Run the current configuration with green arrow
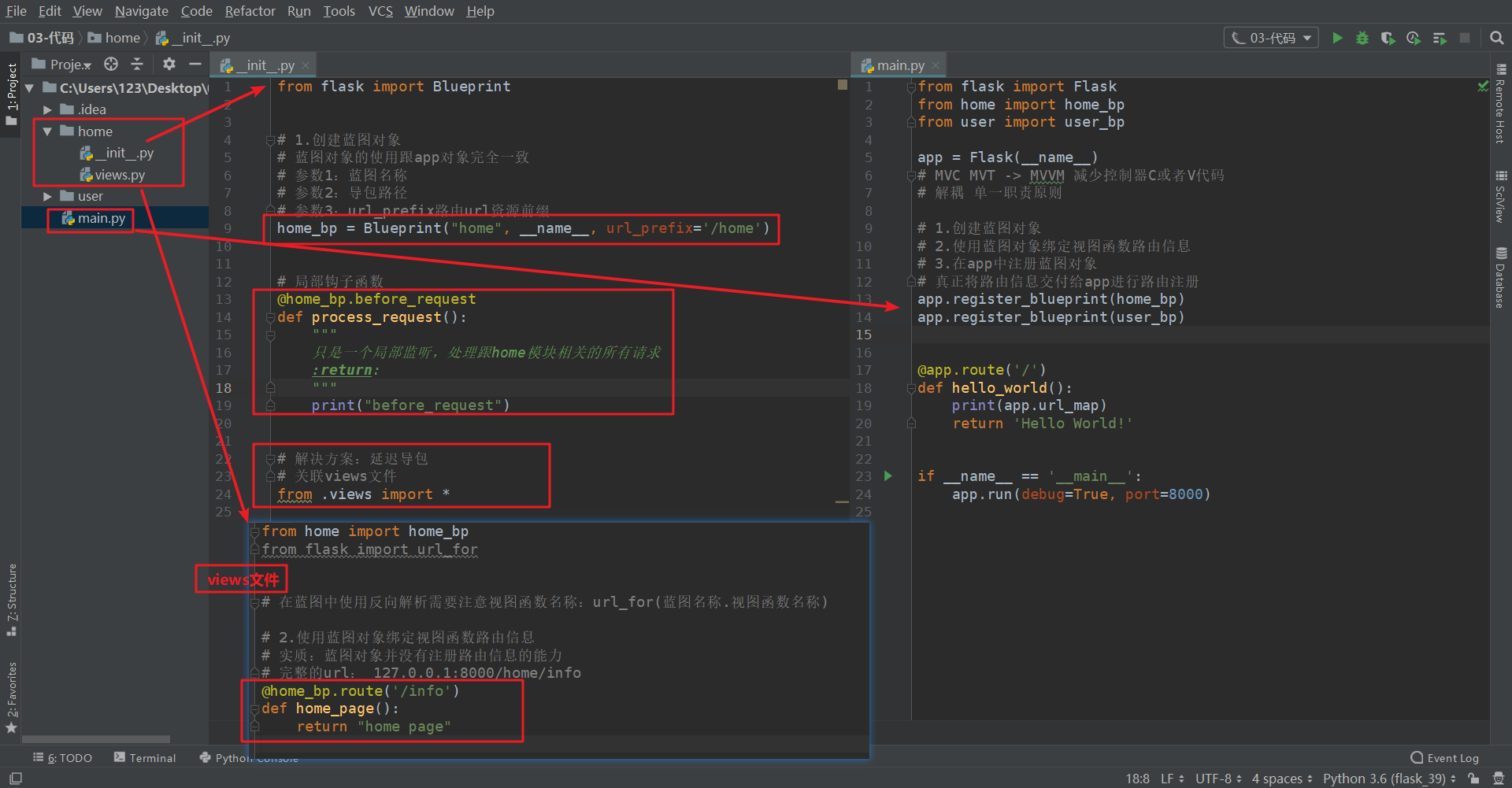Viewport: 1512px width, 788px height. [1338, 37]
